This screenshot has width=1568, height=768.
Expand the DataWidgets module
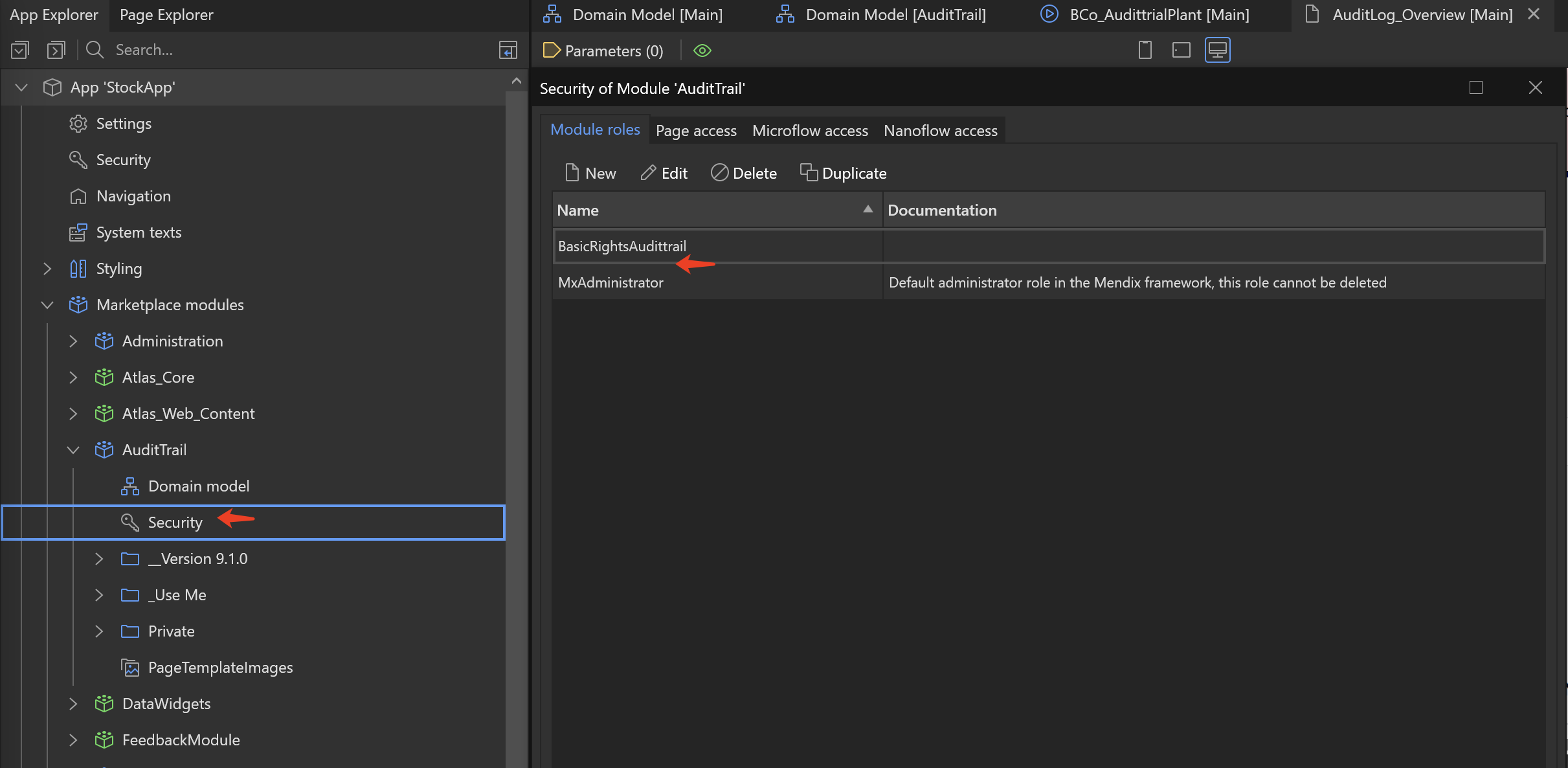click(73, 704)
